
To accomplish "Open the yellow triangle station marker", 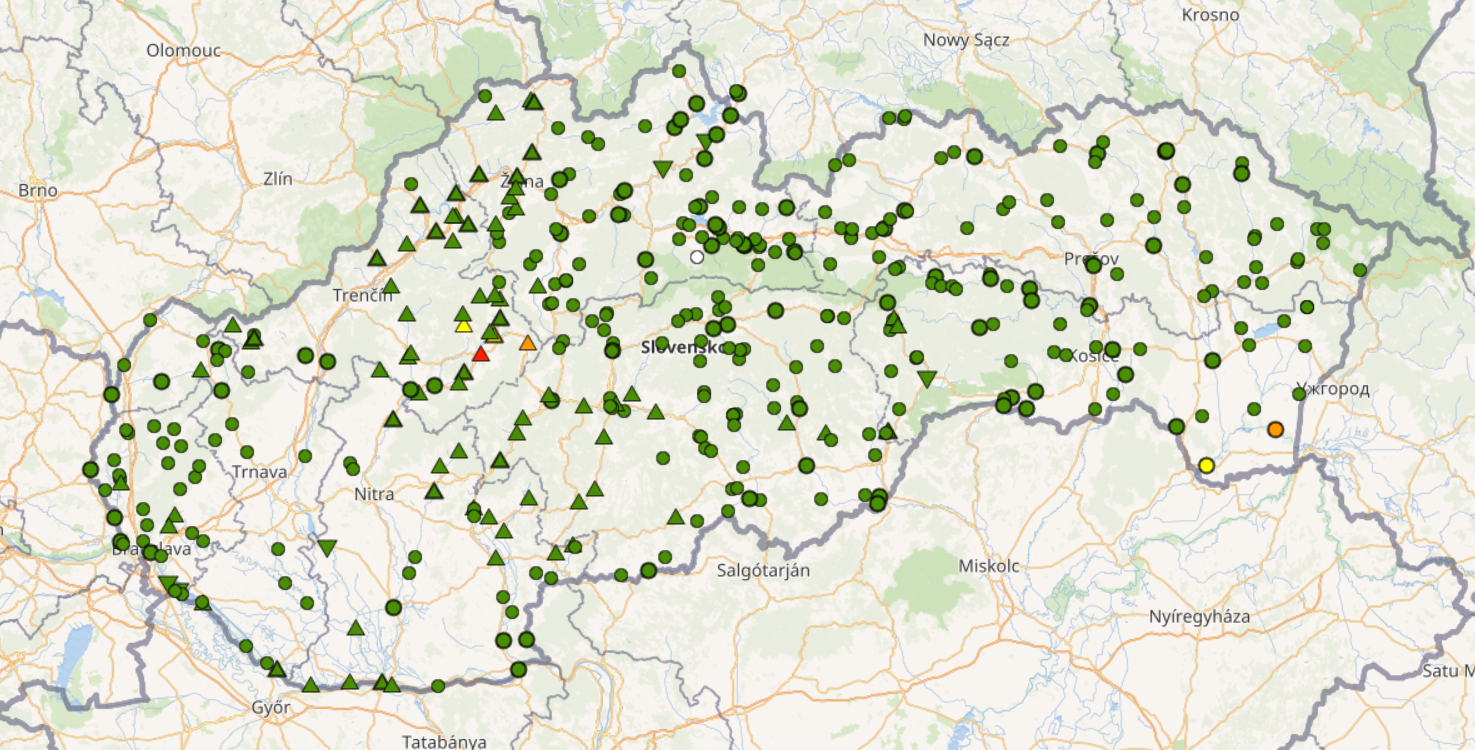I will pos(463,325).
